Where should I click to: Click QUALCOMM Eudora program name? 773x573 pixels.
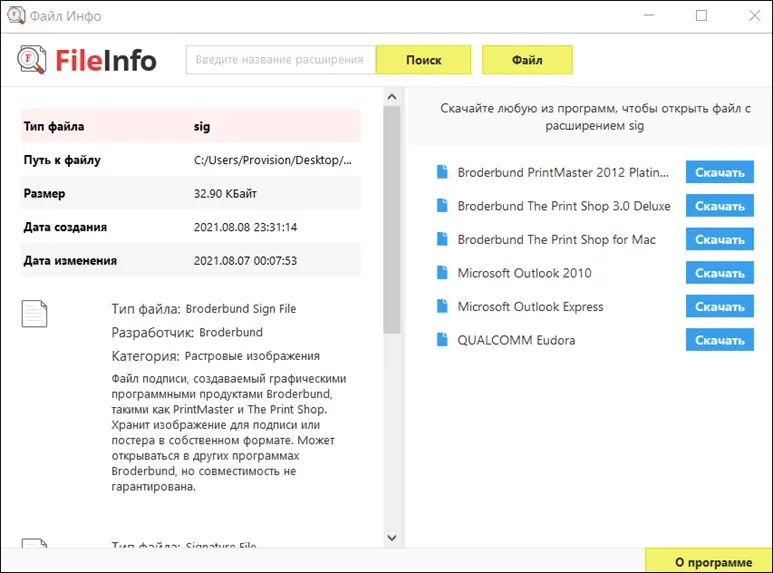tap(516, 340)
